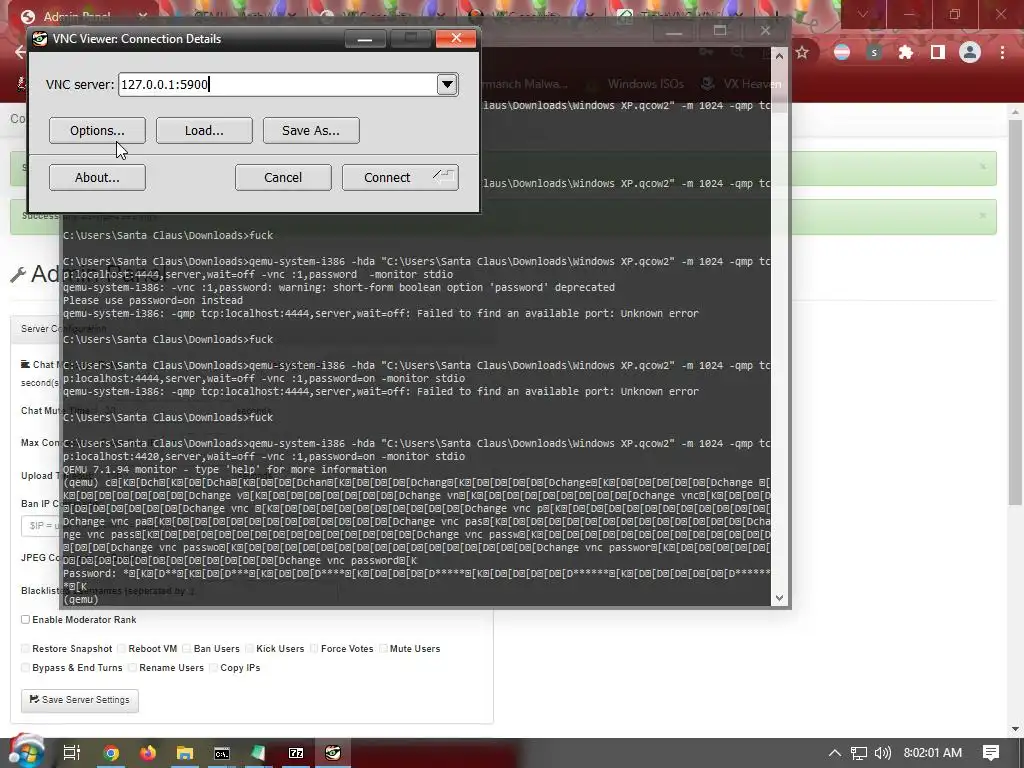This screenshot has height=768, width=1024.
Task: Toggle the Copy IPs permission
Action: click(x=214, y=667)
